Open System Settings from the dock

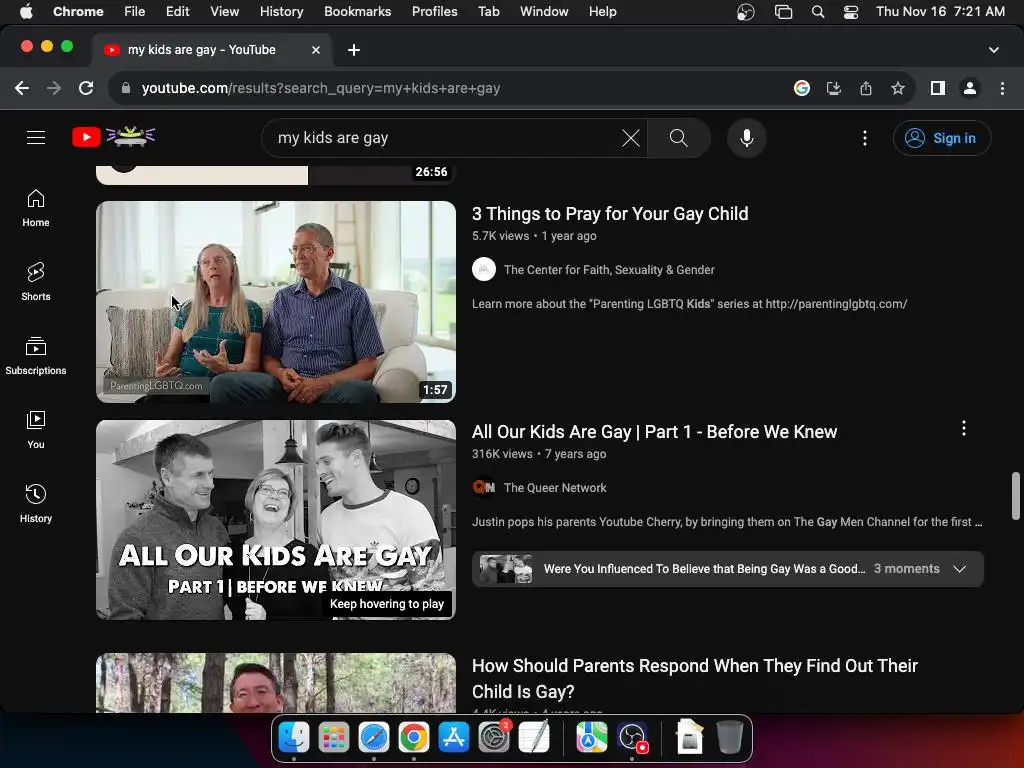coord(494,738)
